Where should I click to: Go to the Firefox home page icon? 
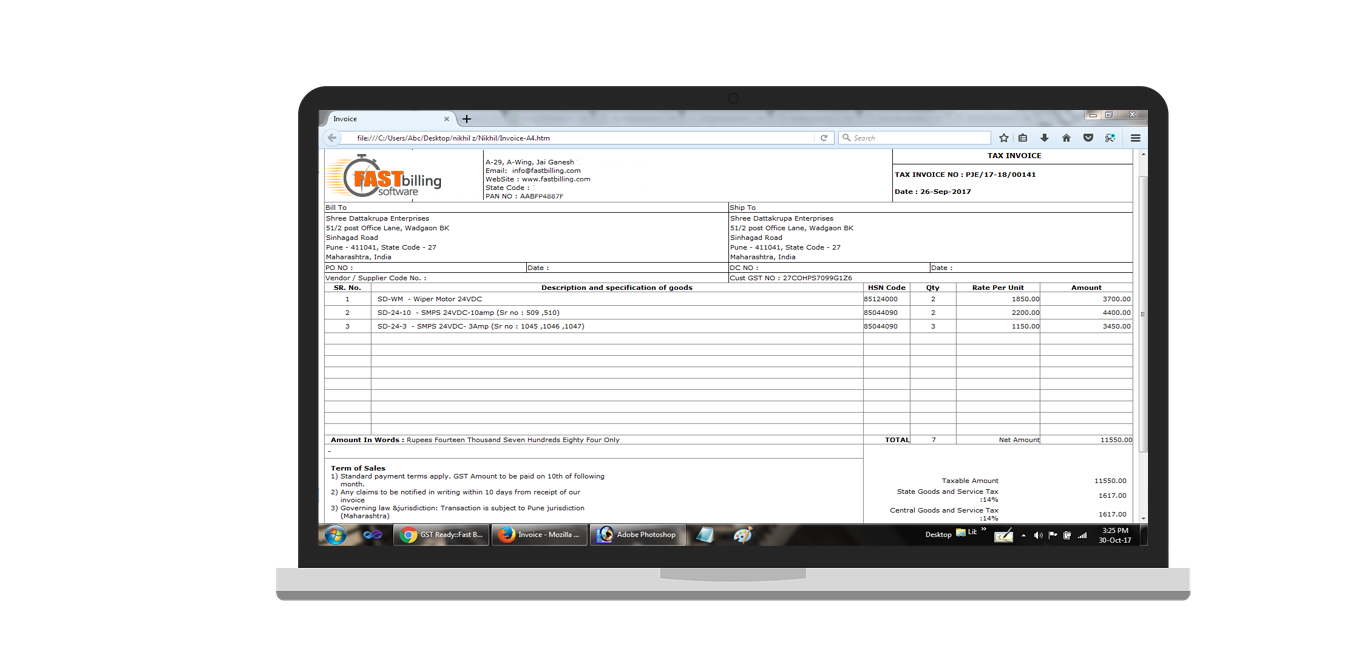(x=1066, y=138)
